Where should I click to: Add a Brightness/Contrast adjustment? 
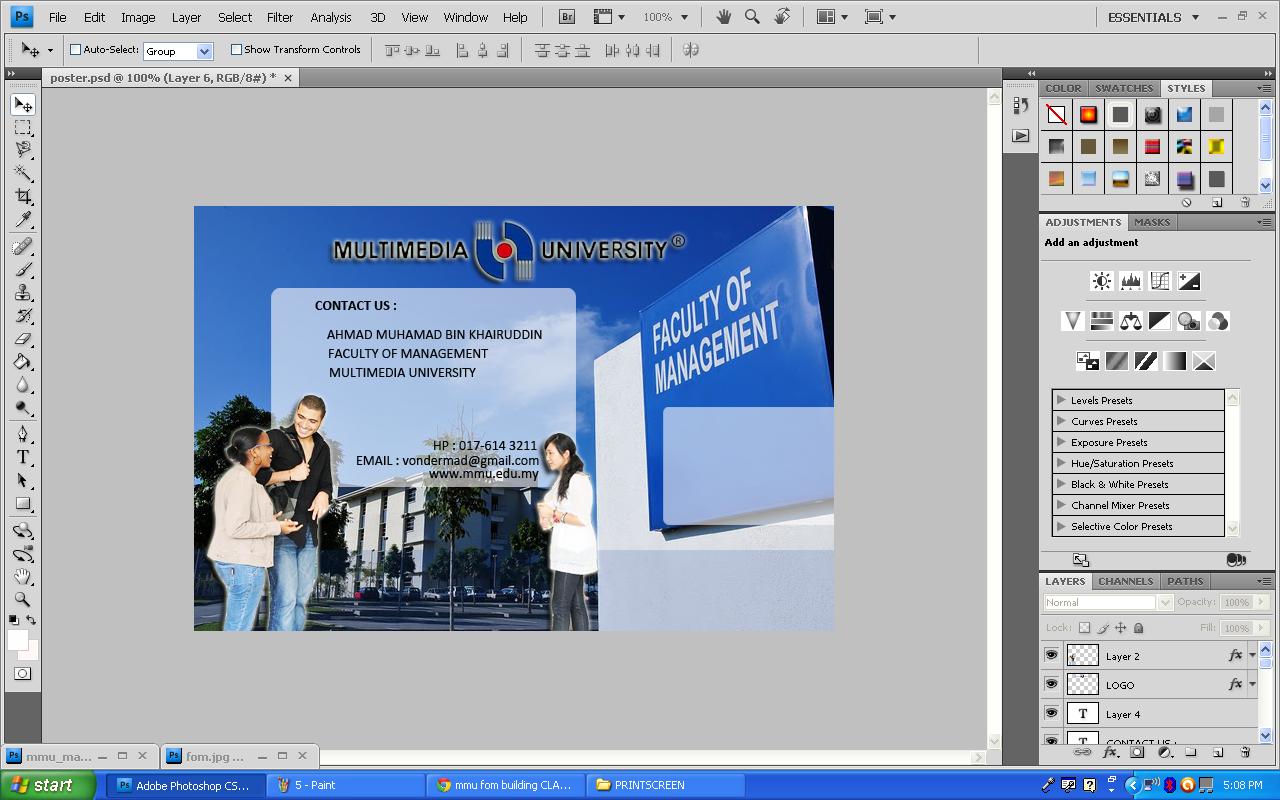(1102, 281)
